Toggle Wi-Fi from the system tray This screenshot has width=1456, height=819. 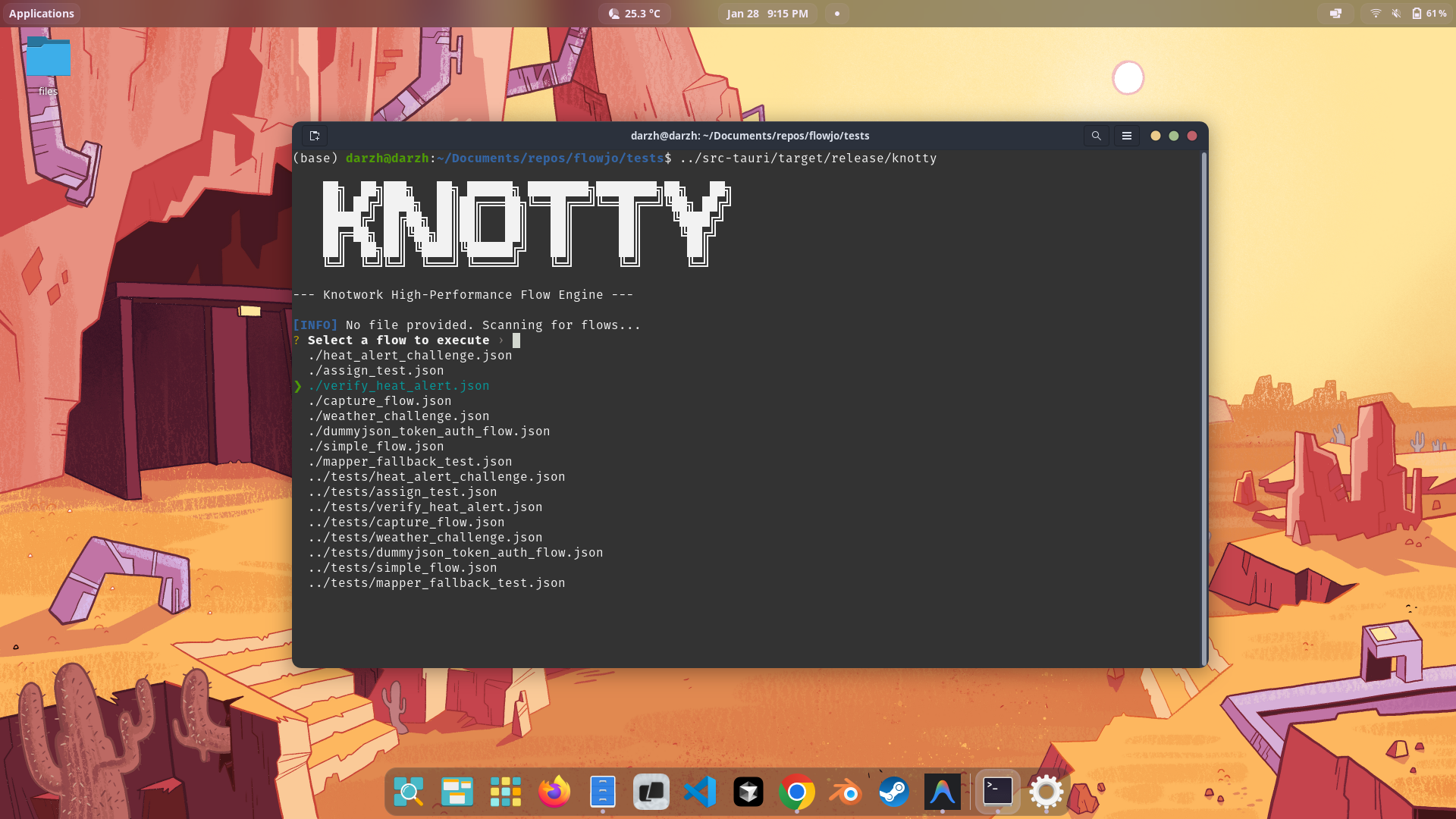1375,13
